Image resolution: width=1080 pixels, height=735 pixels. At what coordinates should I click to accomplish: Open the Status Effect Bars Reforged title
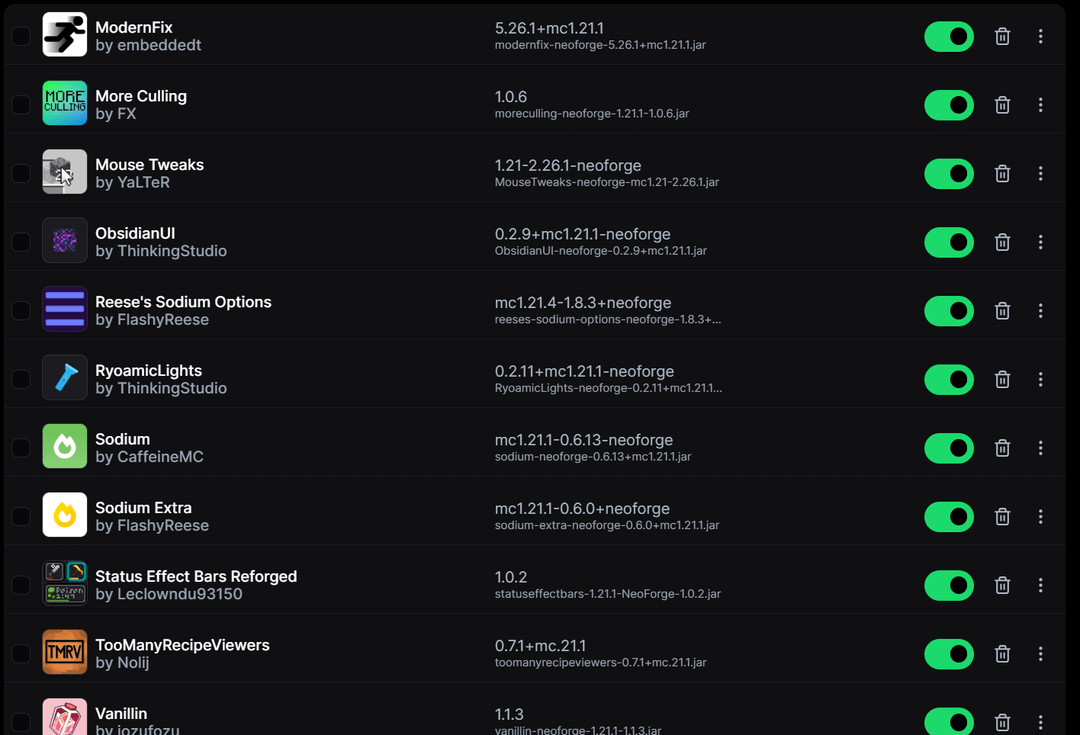196,576
